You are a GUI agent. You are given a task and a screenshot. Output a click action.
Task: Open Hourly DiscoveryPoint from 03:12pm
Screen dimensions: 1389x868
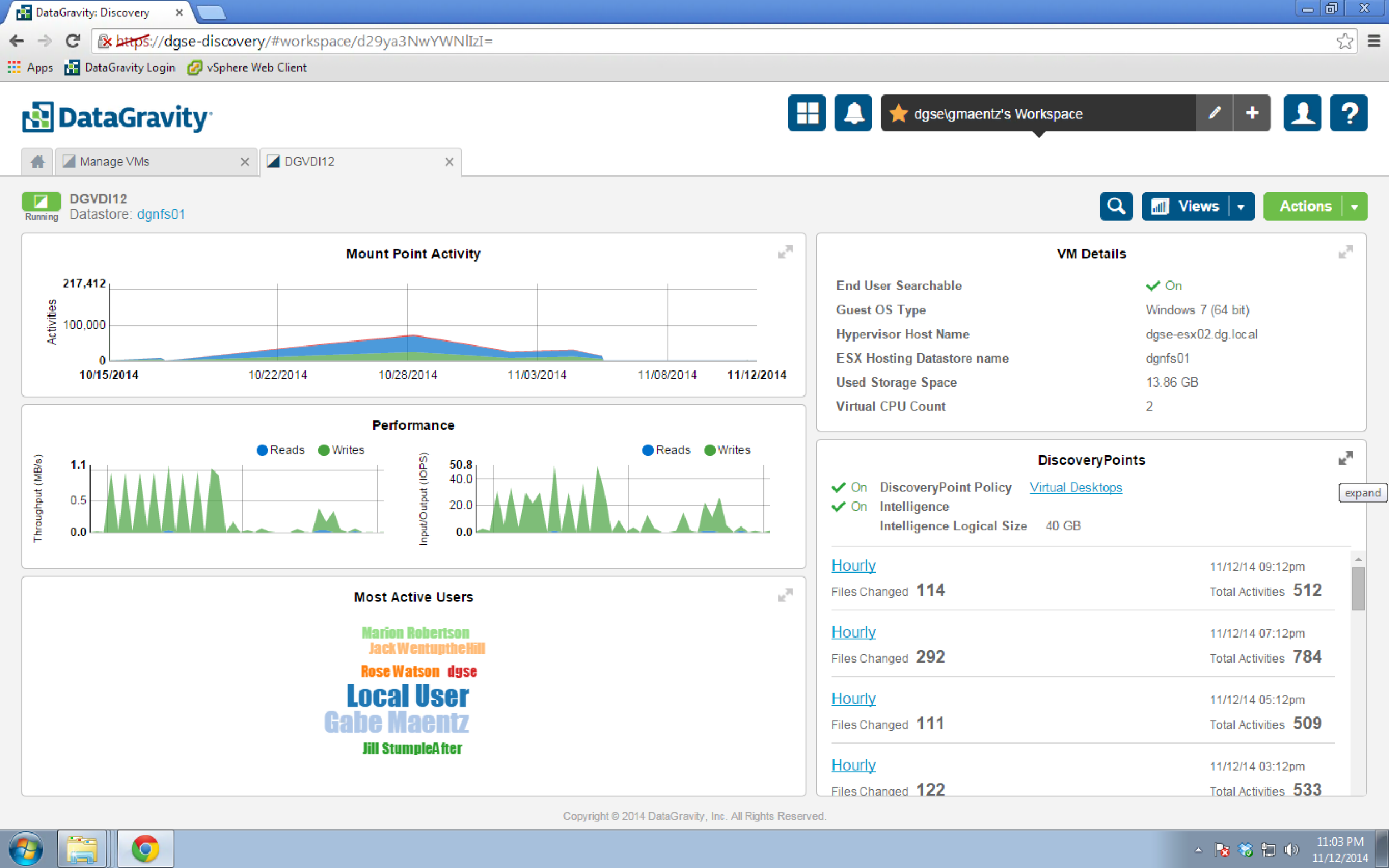click(853, 765)
